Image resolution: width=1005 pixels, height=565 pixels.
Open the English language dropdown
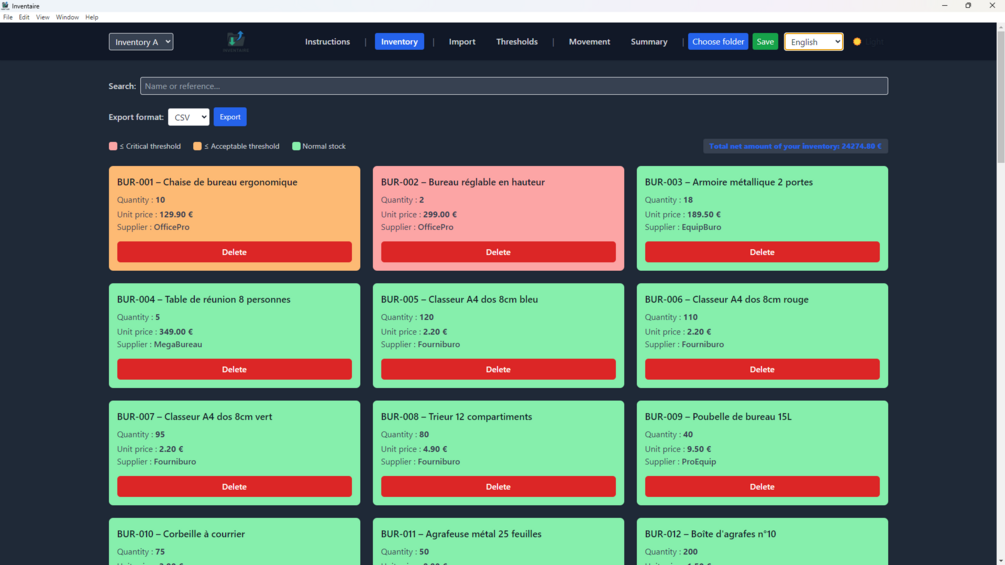click(x=813, y=42)
